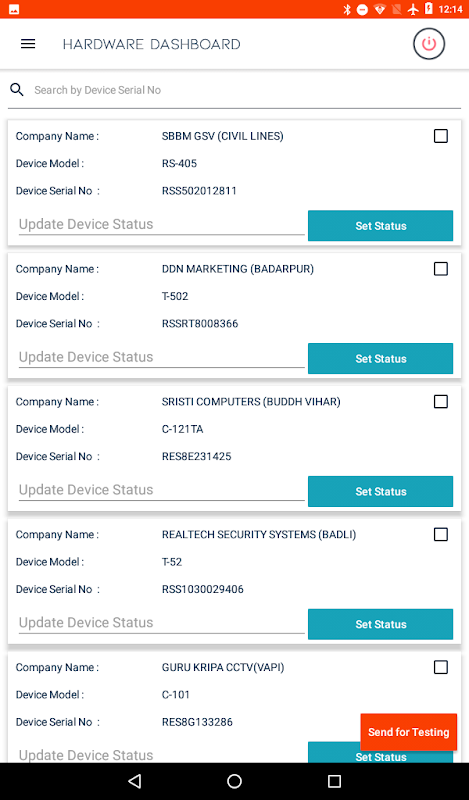
Task: Select the DDN MARKETING (BADARPUR) checkbox
Action: click(440, 269)
